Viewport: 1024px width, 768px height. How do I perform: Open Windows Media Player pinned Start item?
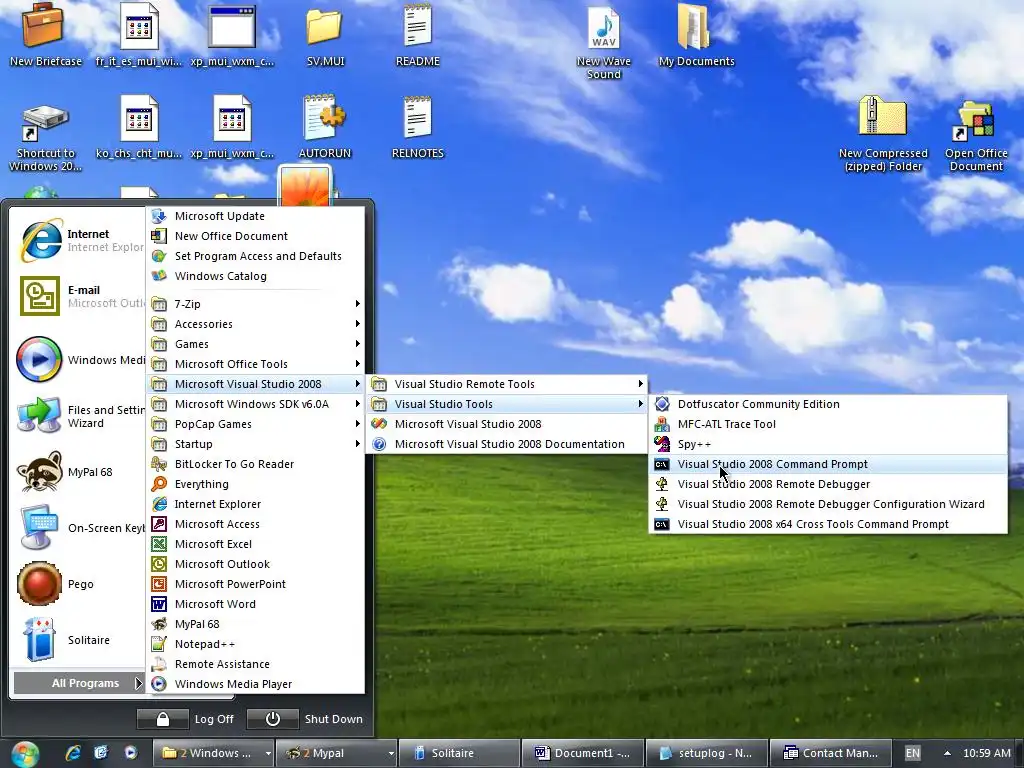(78, 360)
